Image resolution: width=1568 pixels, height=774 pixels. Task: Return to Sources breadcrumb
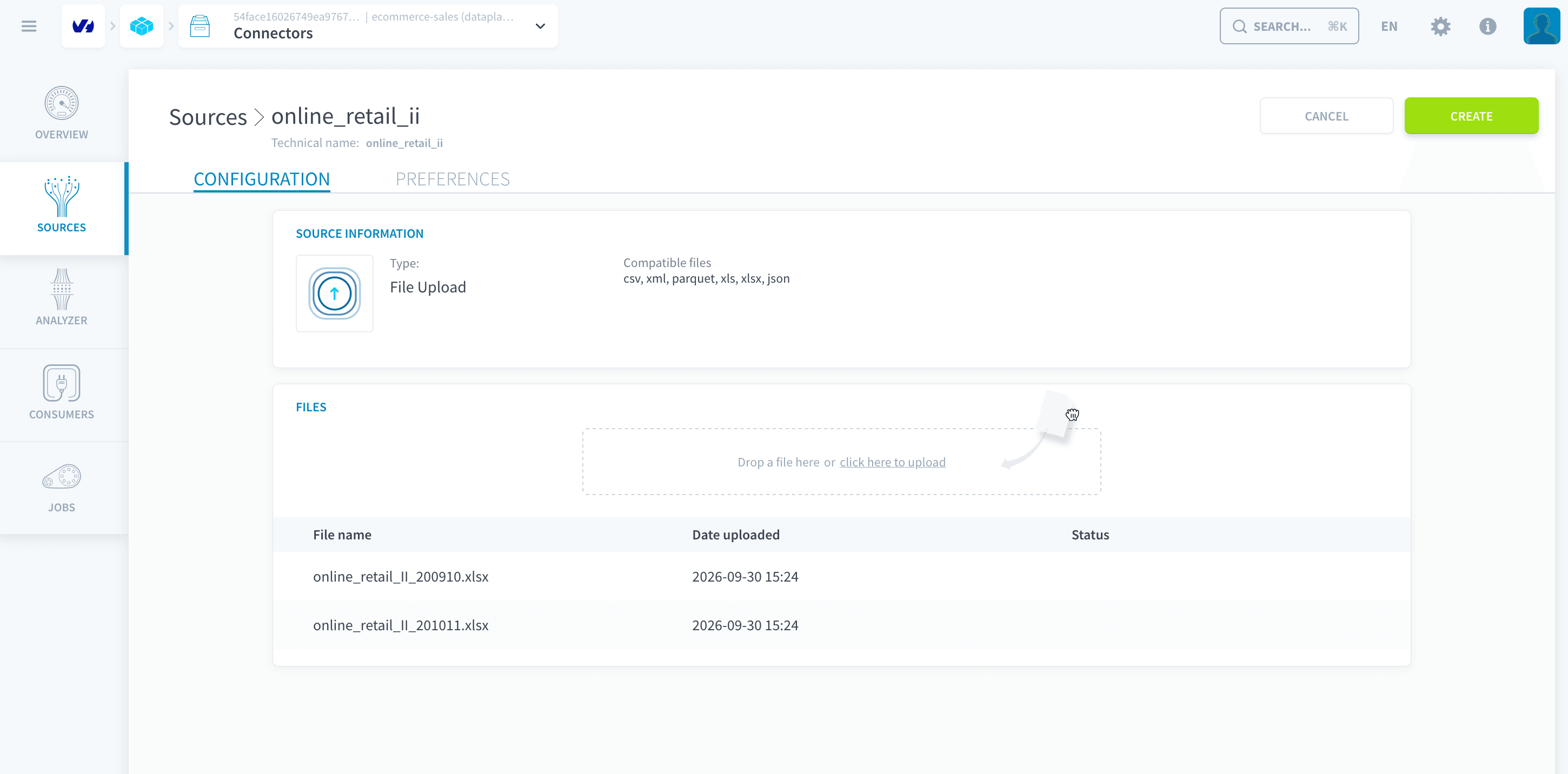click(208, 117)
